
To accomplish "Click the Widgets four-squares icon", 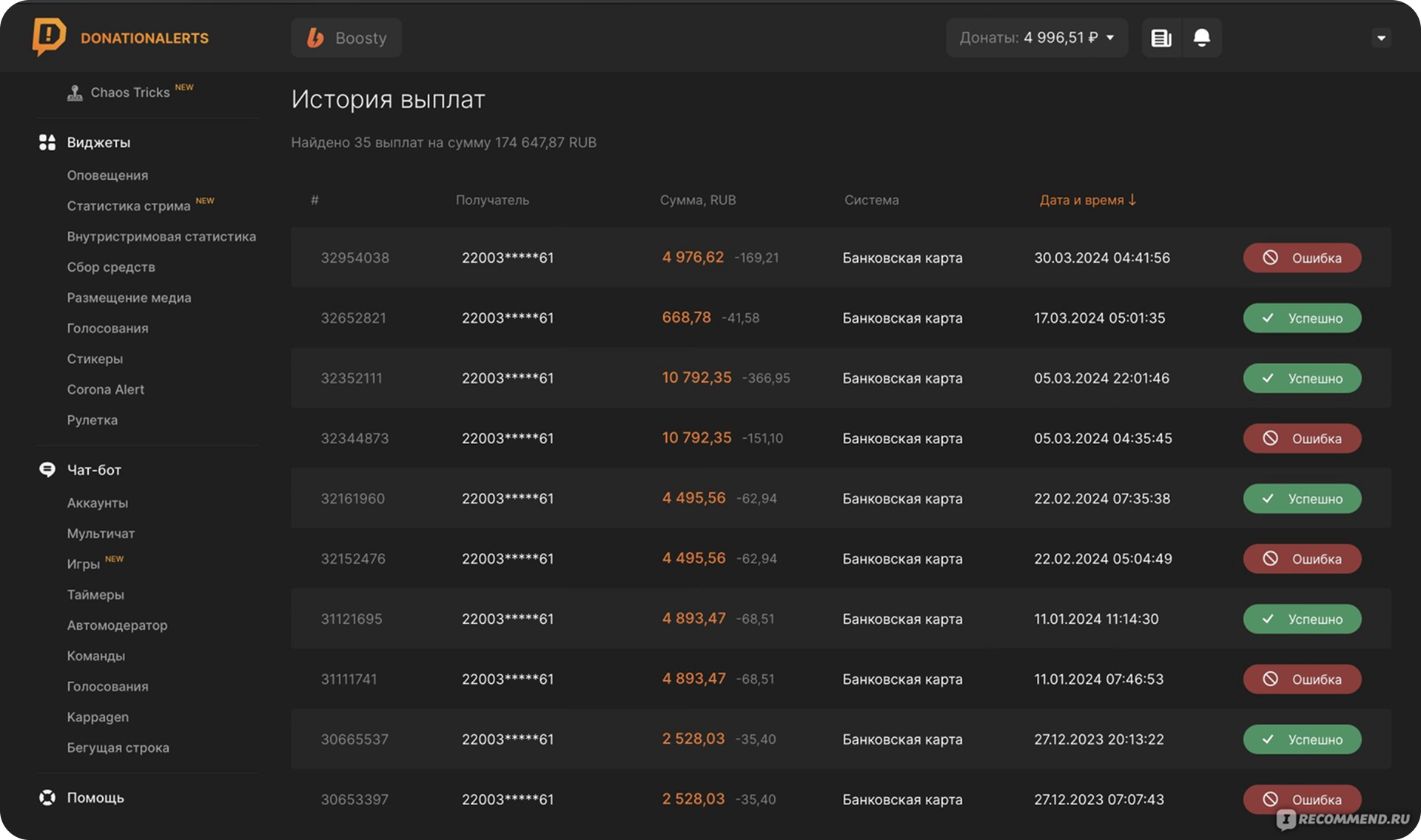I will pyautogui.click(x=47, y=142).
